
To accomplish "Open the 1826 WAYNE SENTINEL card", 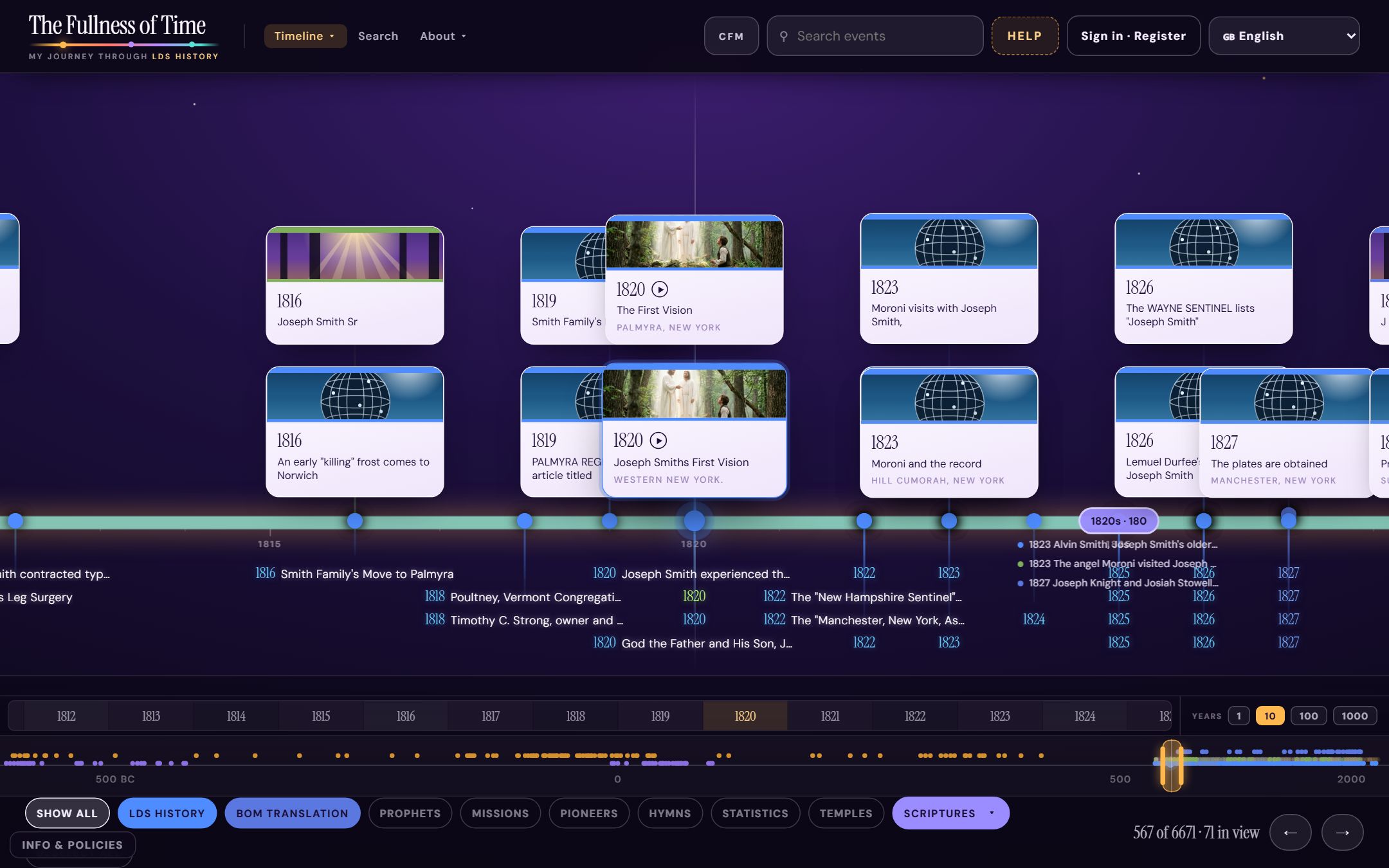I will coord(1204,278).
